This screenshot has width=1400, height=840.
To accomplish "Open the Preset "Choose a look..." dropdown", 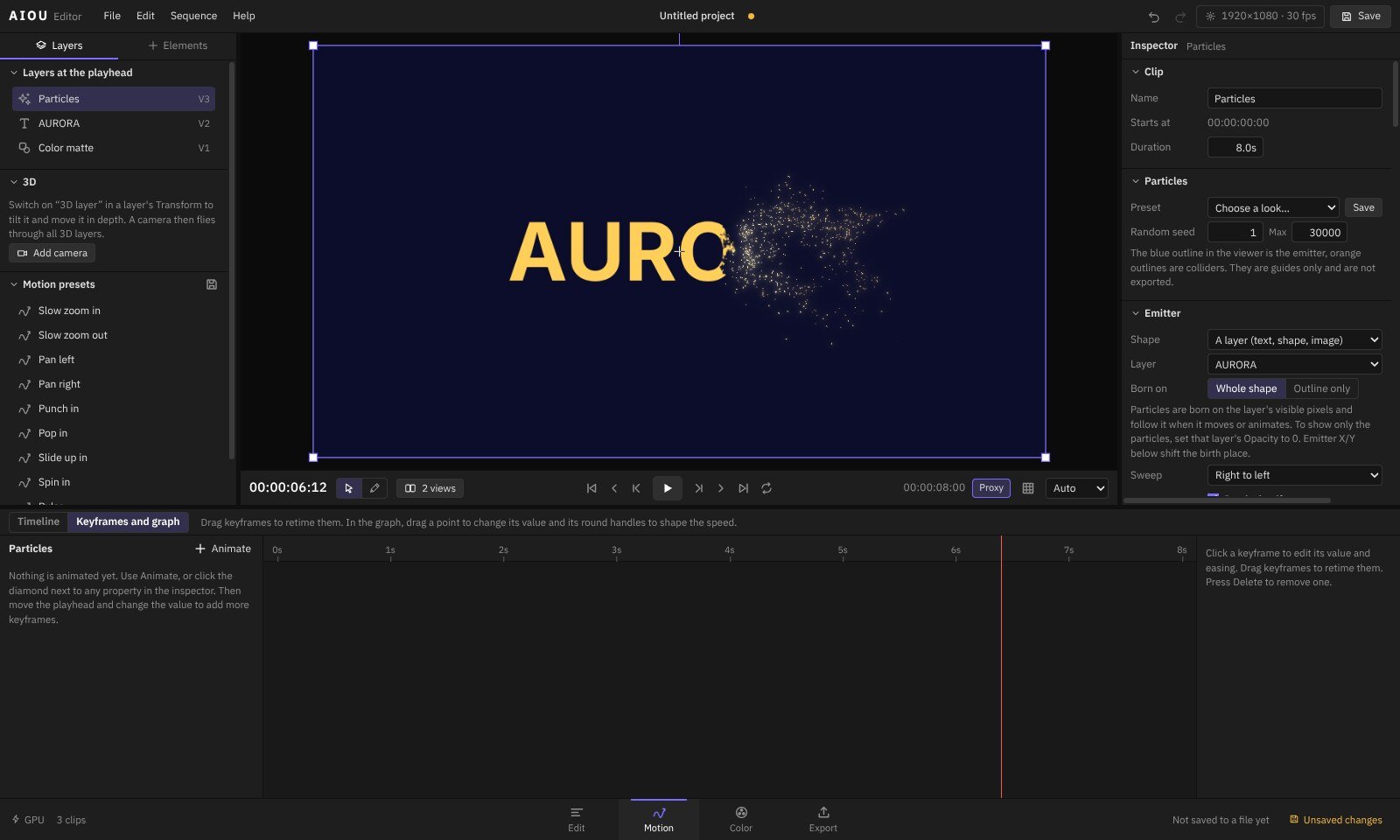I will click(x=1273, y=207).
